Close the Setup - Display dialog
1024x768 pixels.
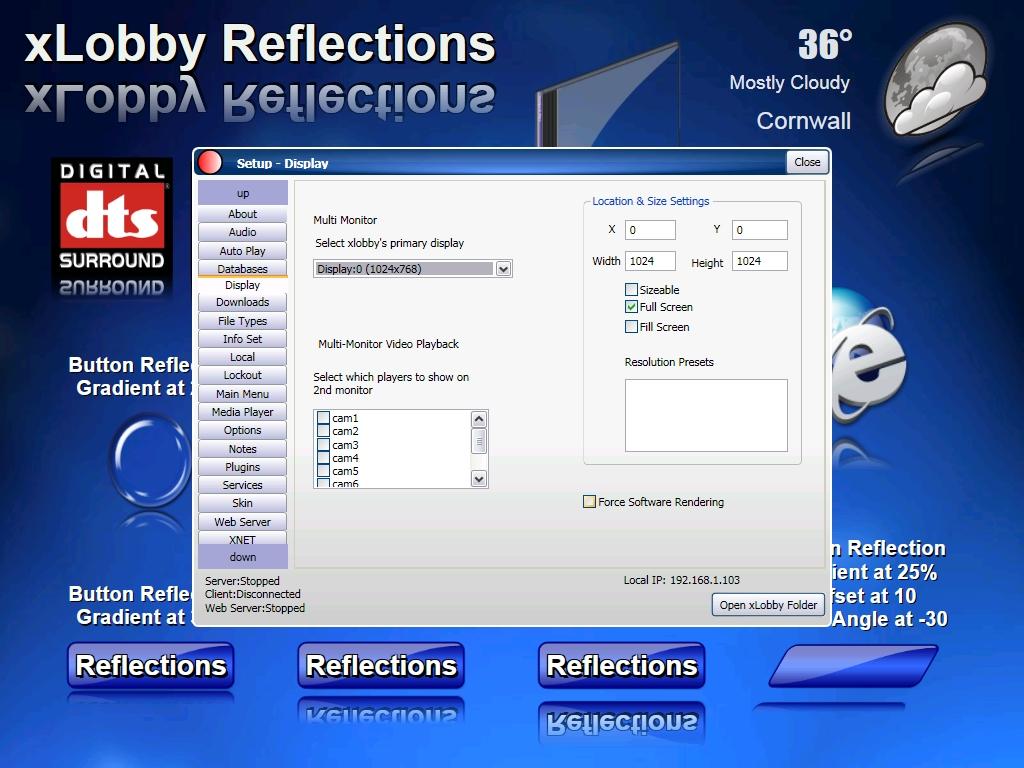coord(807,162)
